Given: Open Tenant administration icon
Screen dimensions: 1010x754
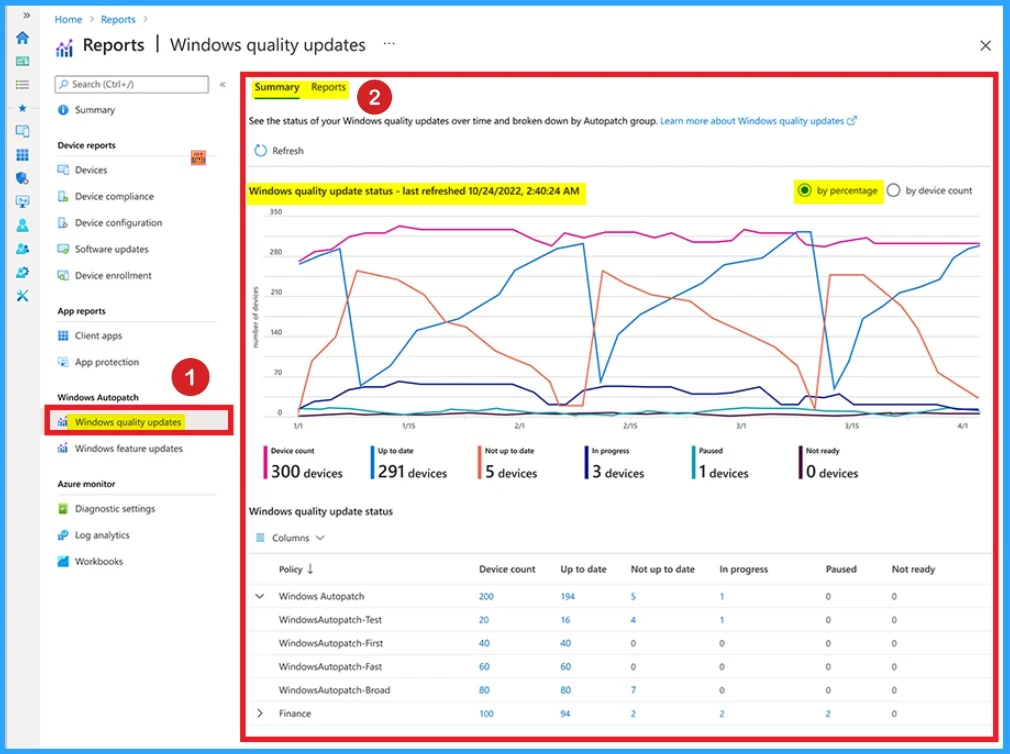Looking at the screenshot, I should (23, 272).
